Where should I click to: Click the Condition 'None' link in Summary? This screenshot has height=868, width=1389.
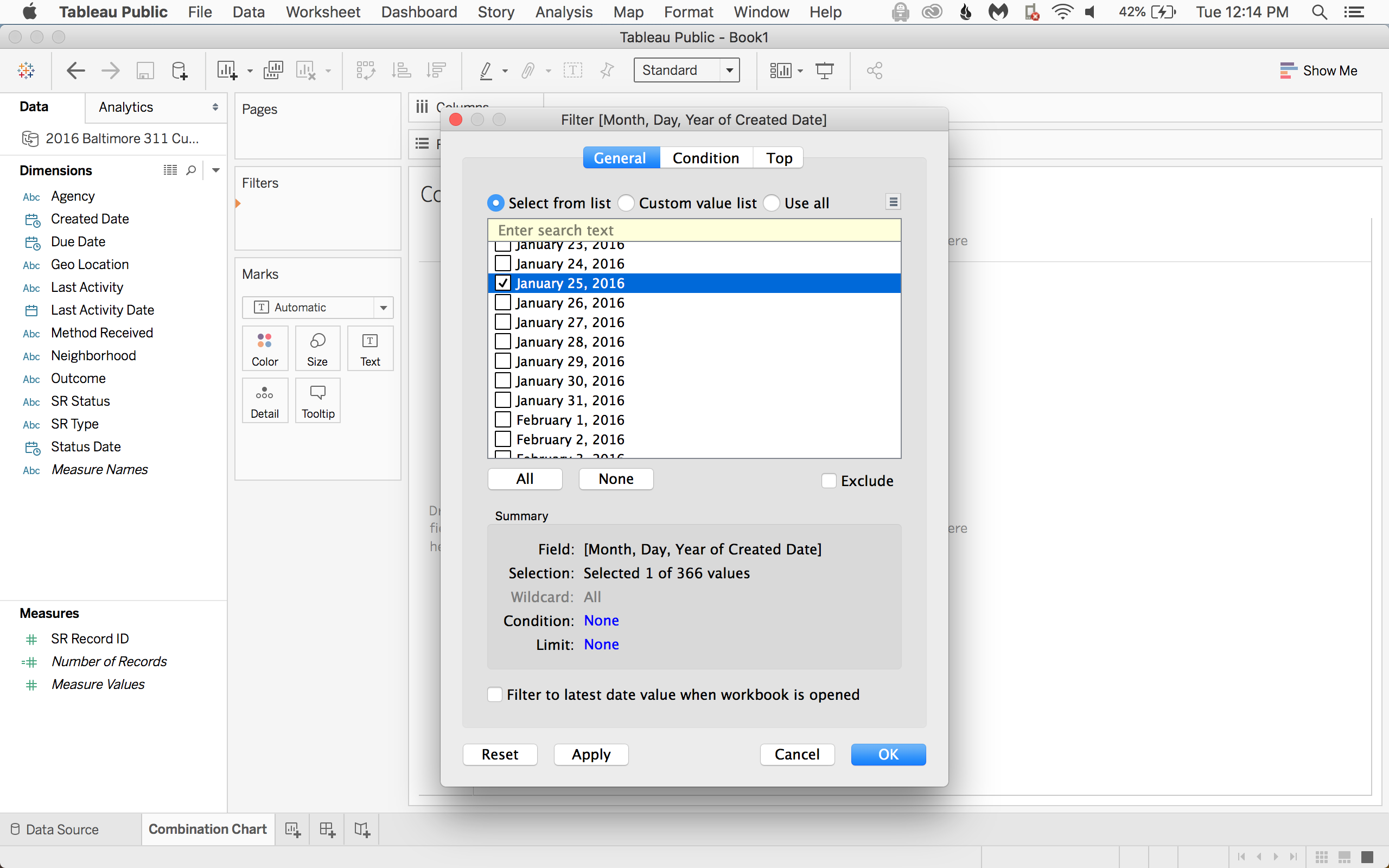click(x=602, y=621)
